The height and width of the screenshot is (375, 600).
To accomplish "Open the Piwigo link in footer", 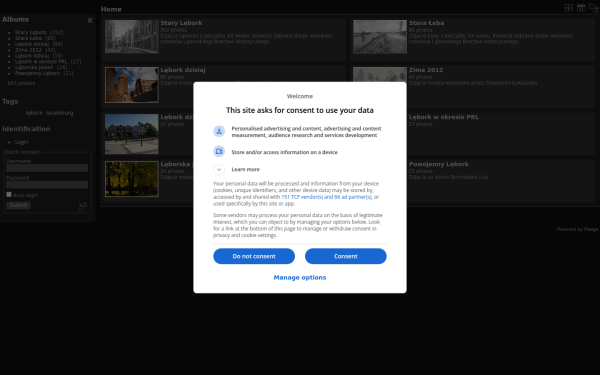I will click(591, 229).
